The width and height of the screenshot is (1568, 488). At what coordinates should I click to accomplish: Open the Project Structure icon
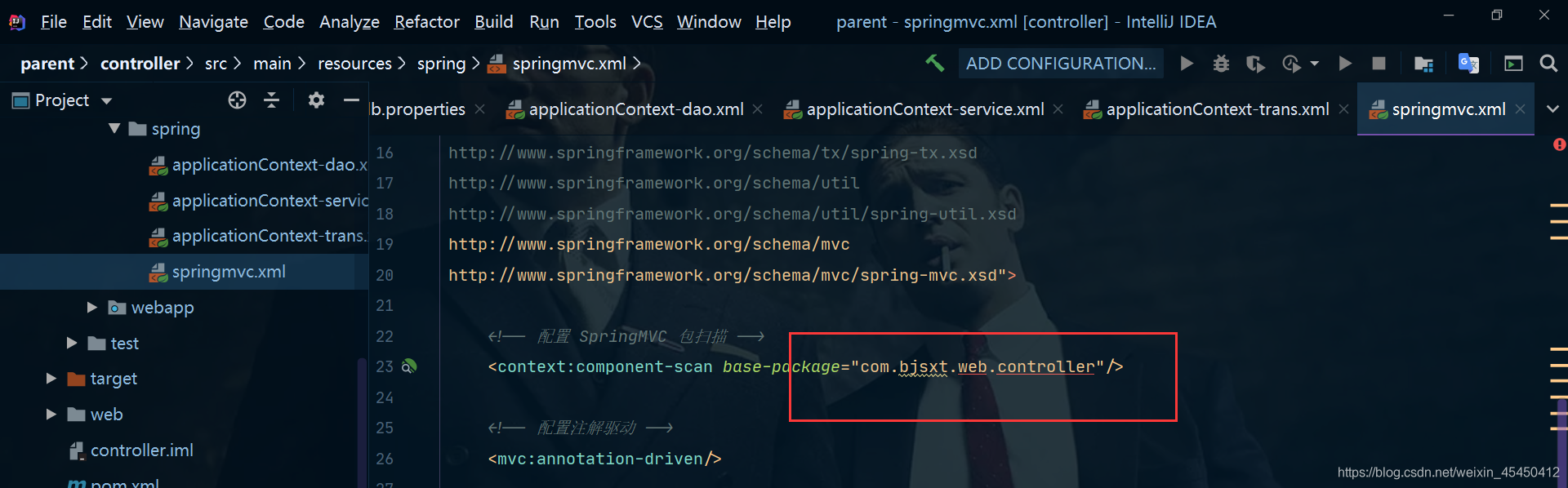(1423, 63)
